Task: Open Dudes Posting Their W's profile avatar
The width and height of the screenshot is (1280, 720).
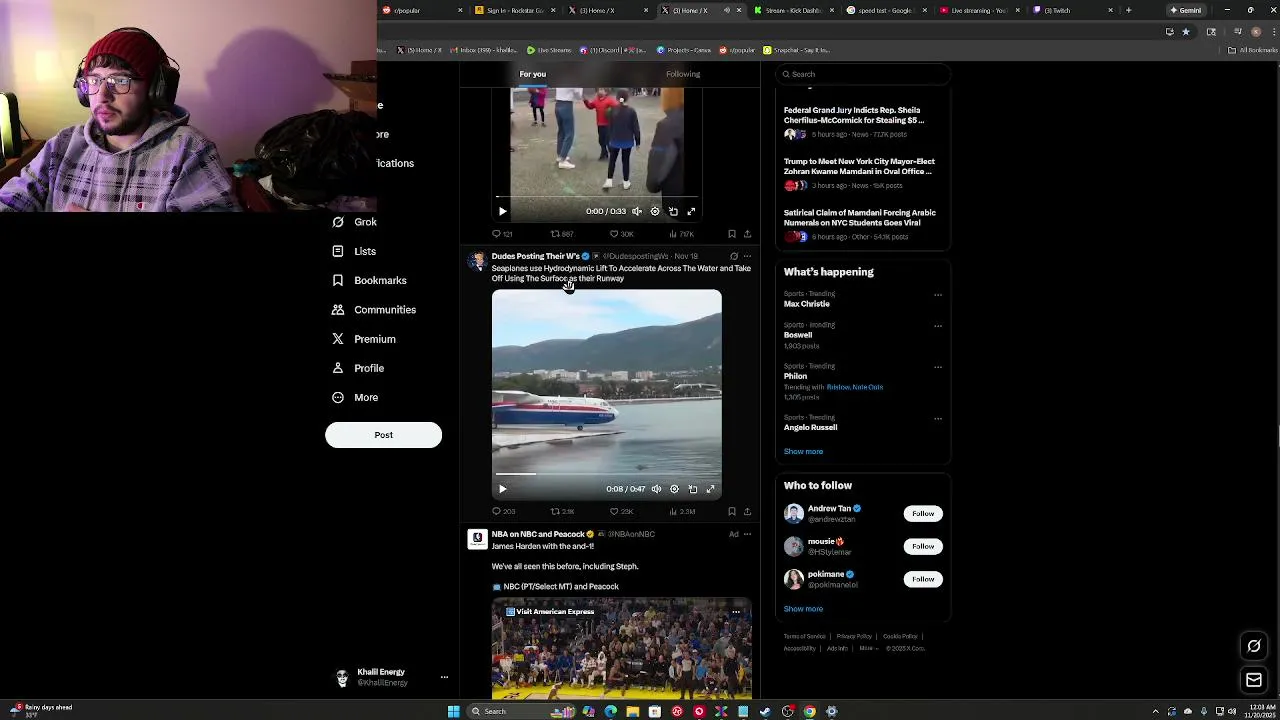Action: 477,262
